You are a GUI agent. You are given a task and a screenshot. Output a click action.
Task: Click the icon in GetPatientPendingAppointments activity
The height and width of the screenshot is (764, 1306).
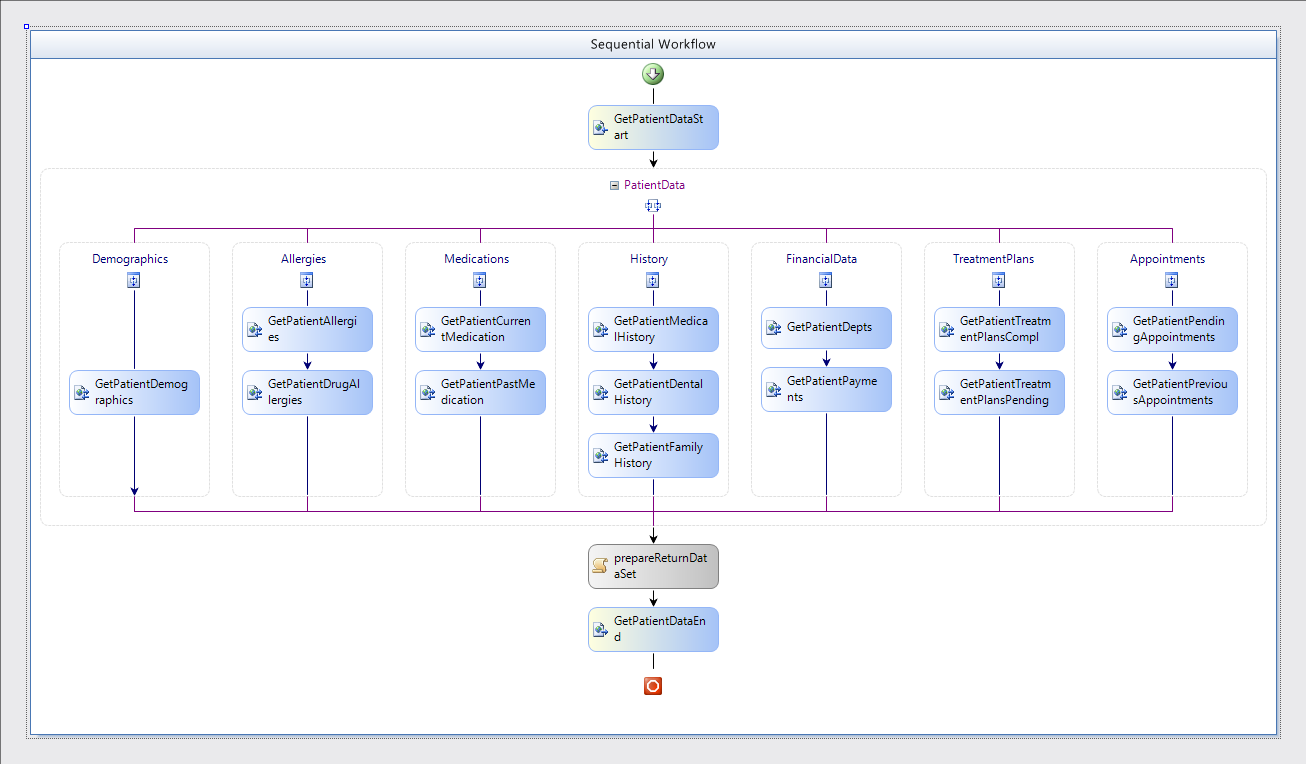1120,330
